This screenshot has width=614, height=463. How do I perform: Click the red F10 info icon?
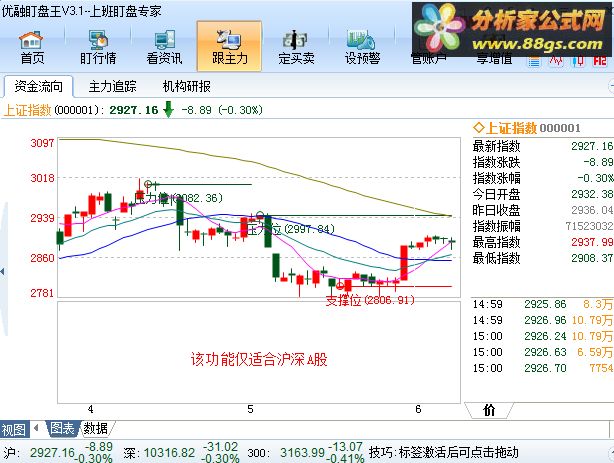click(600, 61)
